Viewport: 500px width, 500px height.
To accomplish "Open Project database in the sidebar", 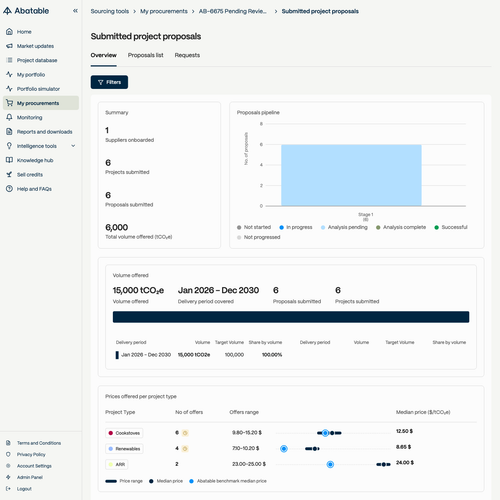I will pyautogui.click(x=37, y=60).
